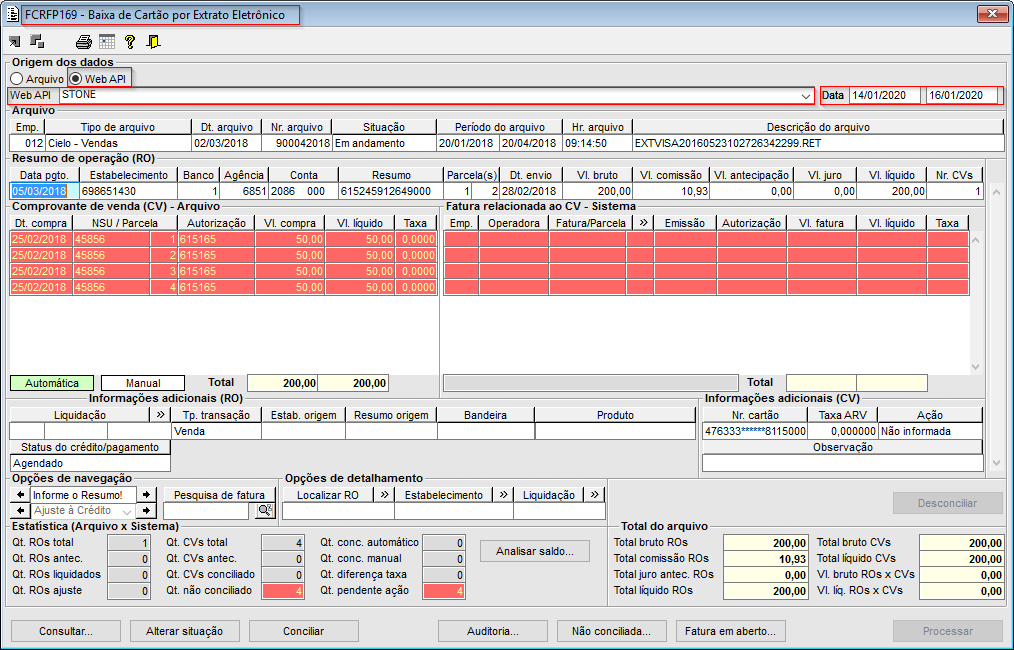This screenshot has width=1014, height=650.
Task: Open help with the question mark icon
Action: click(x=130, y=42)
